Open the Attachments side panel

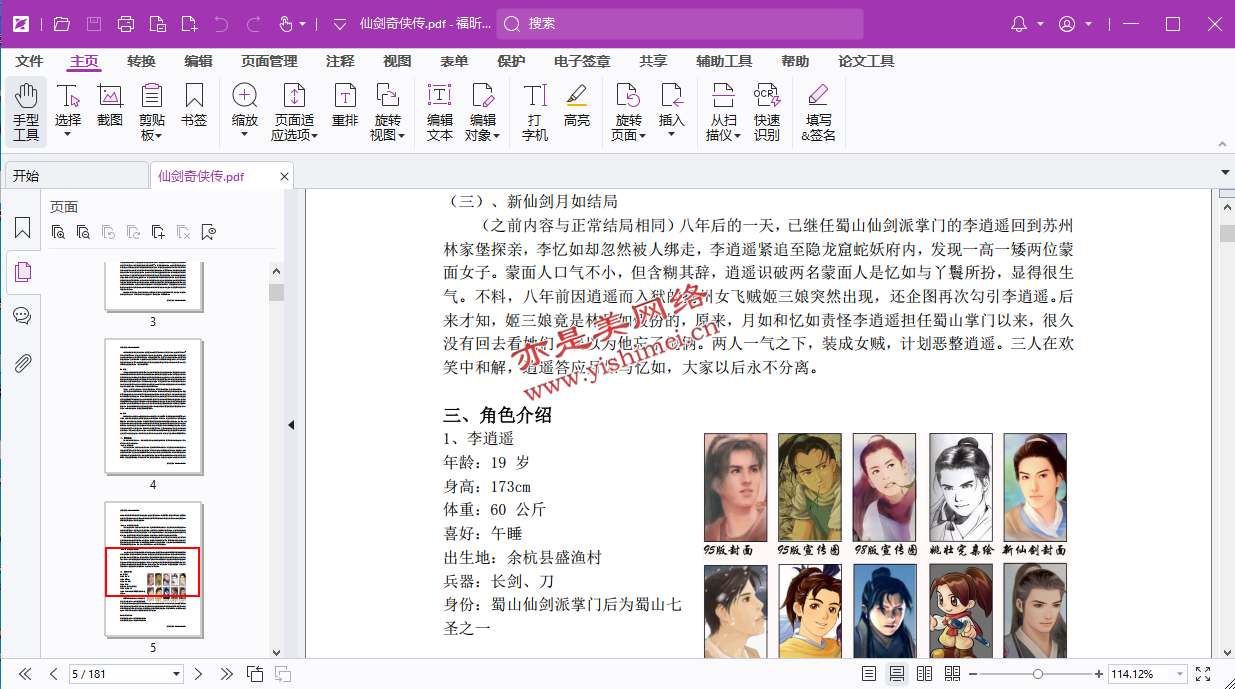point(22,362)
